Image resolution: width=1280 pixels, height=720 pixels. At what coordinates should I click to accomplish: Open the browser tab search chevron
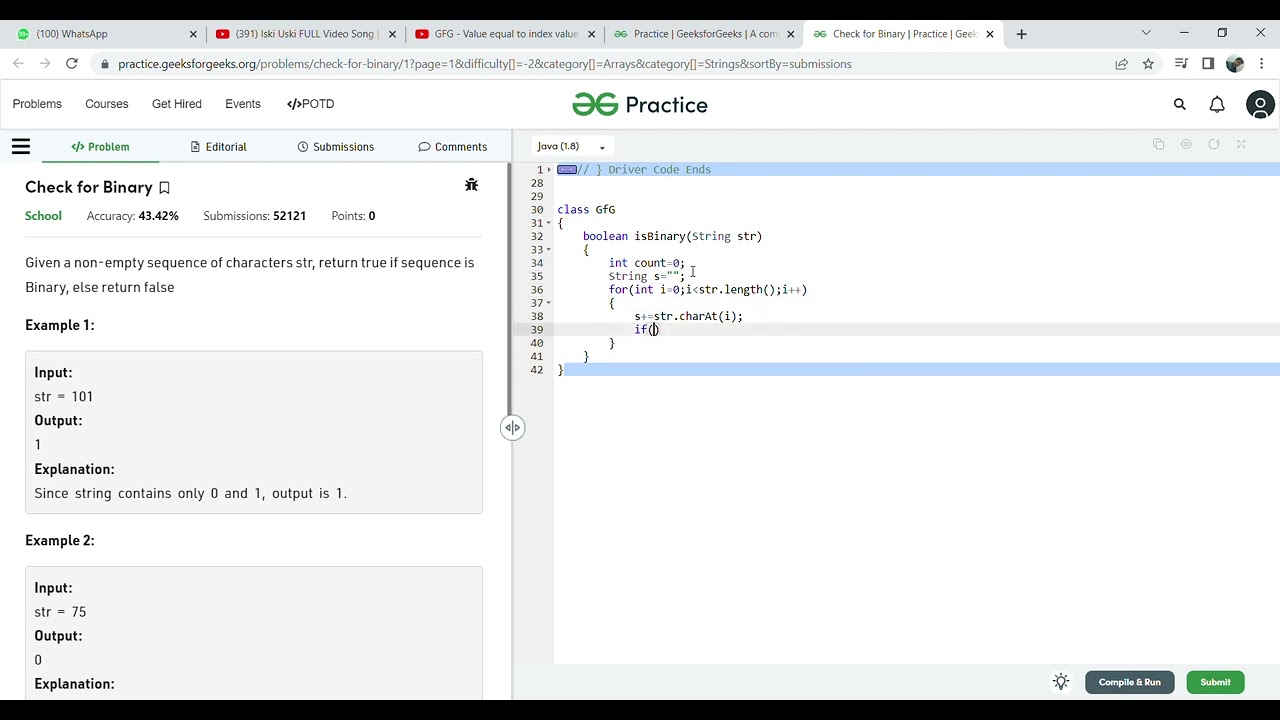(1146, 33)
